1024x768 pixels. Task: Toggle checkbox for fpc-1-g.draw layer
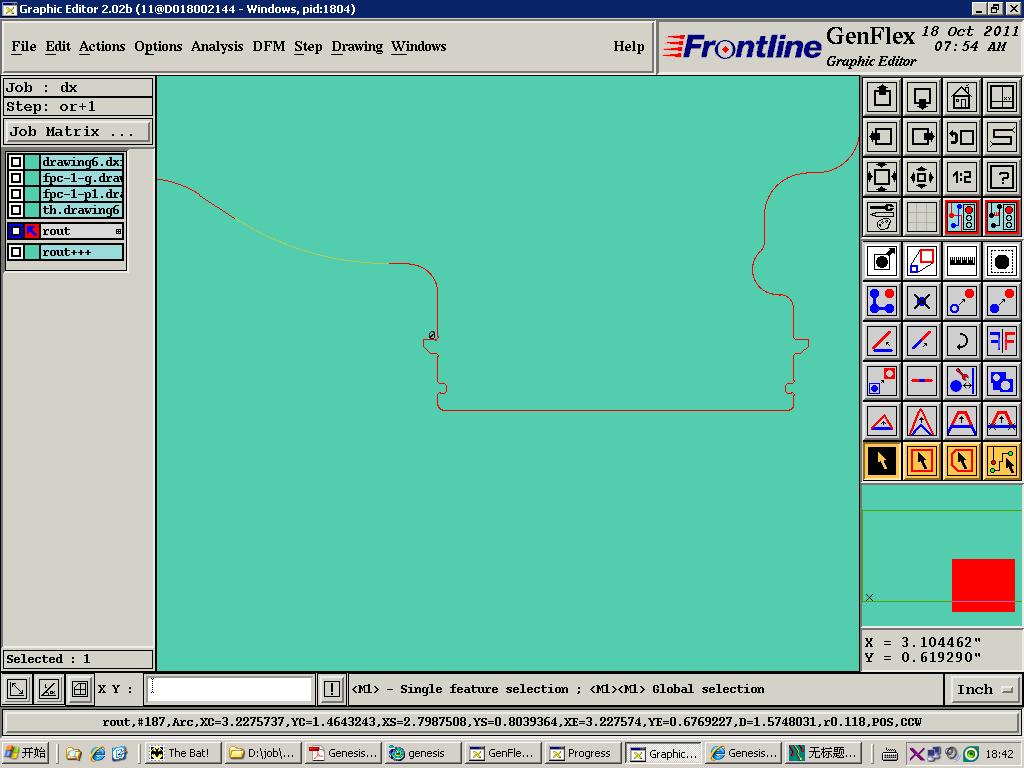point(16,178)
